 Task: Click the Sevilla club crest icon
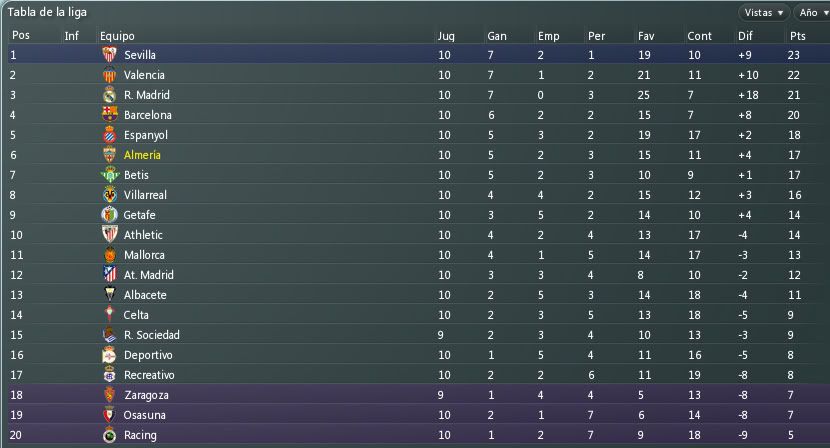[110, 55]
